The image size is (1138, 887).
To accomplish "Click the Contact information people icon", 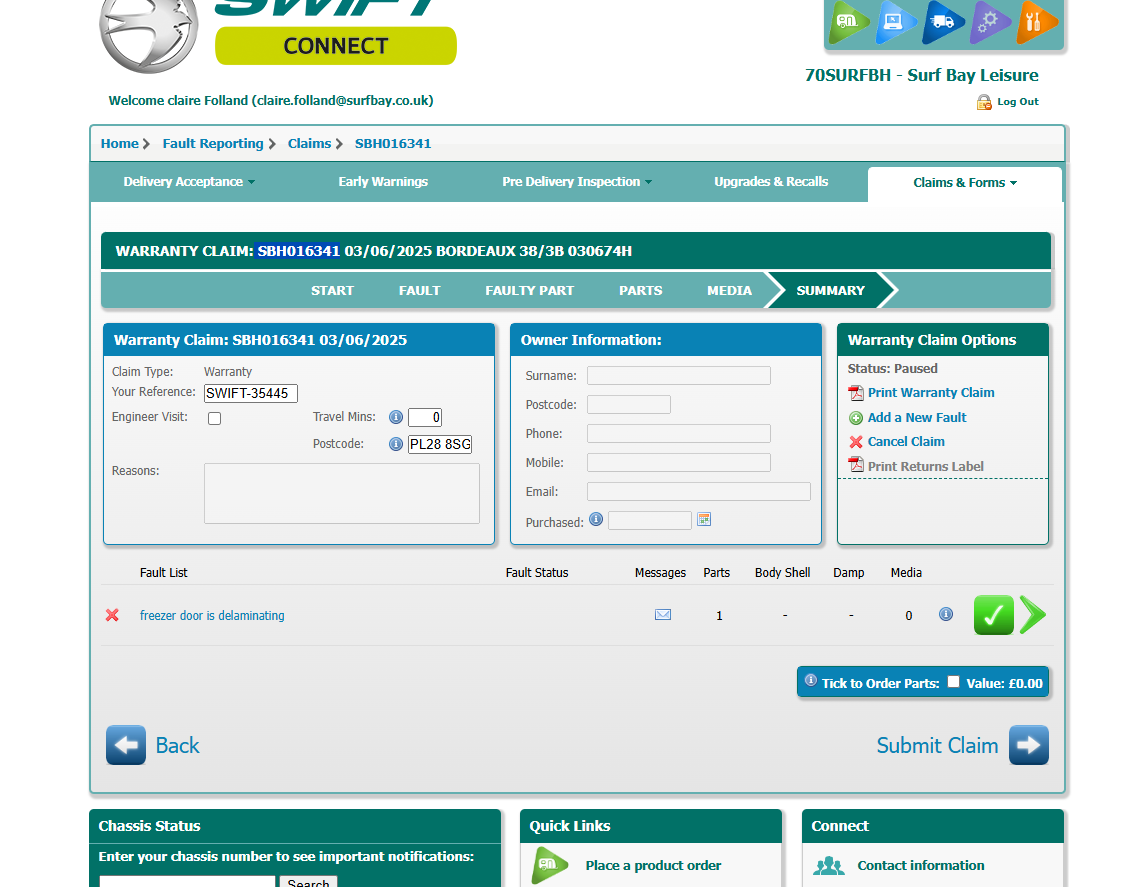I will 829,865.
